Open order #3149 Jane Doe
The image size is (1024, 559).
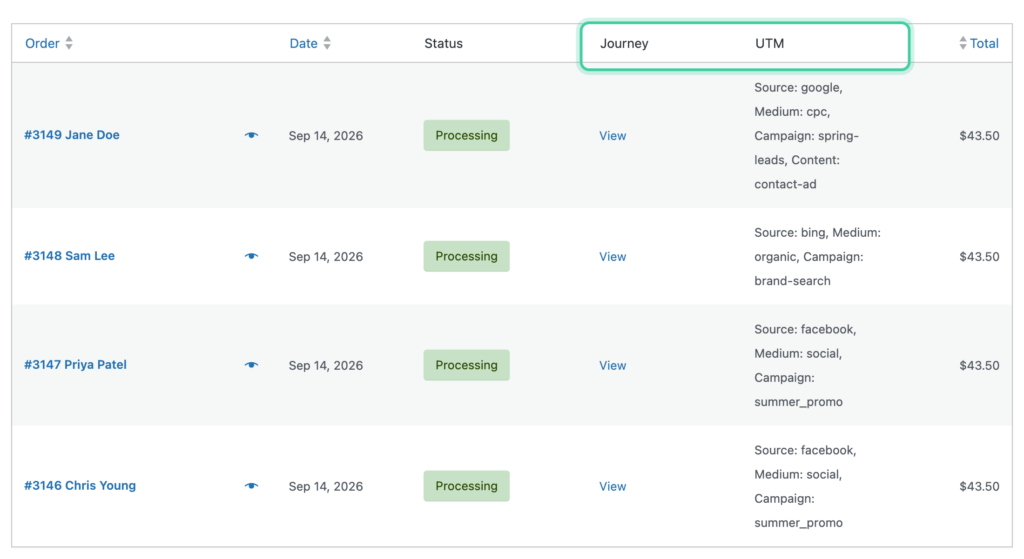(72, 135)
